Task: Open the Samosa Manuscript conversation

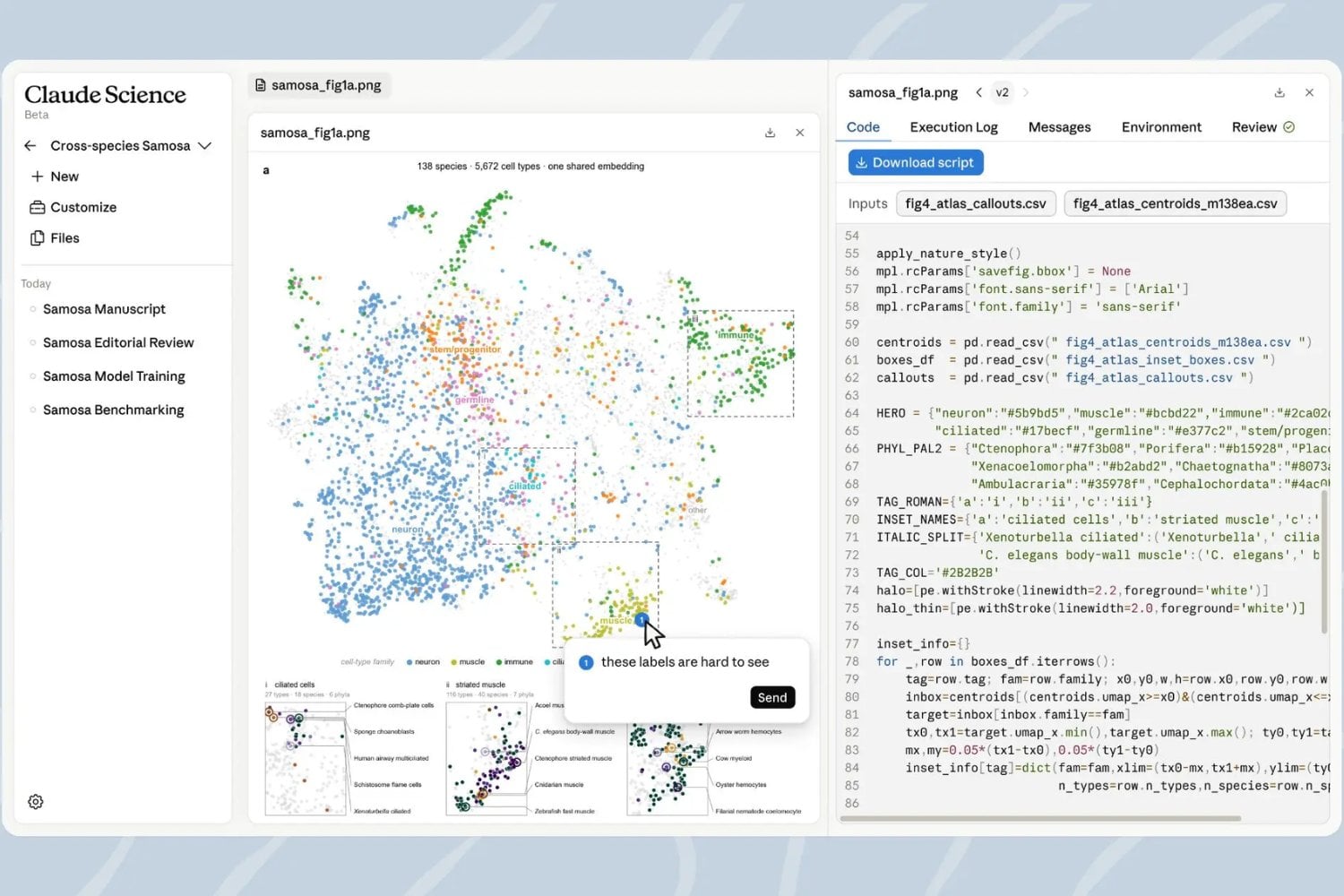Action: 104,309
